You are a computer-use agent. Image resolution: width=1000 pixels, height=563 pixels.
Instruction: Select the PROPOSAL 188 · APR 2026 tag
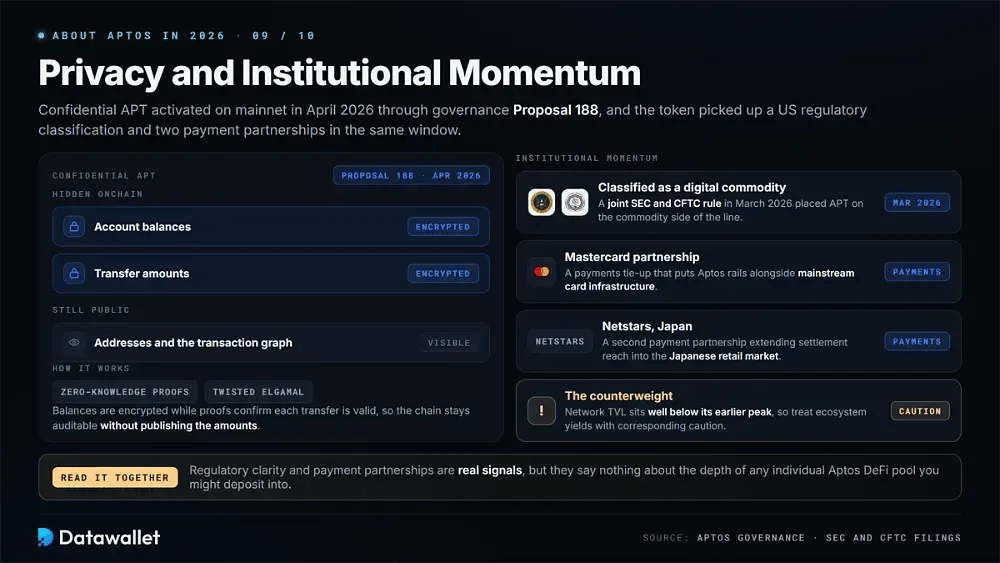pyautogui.click(x=411, y=175)
